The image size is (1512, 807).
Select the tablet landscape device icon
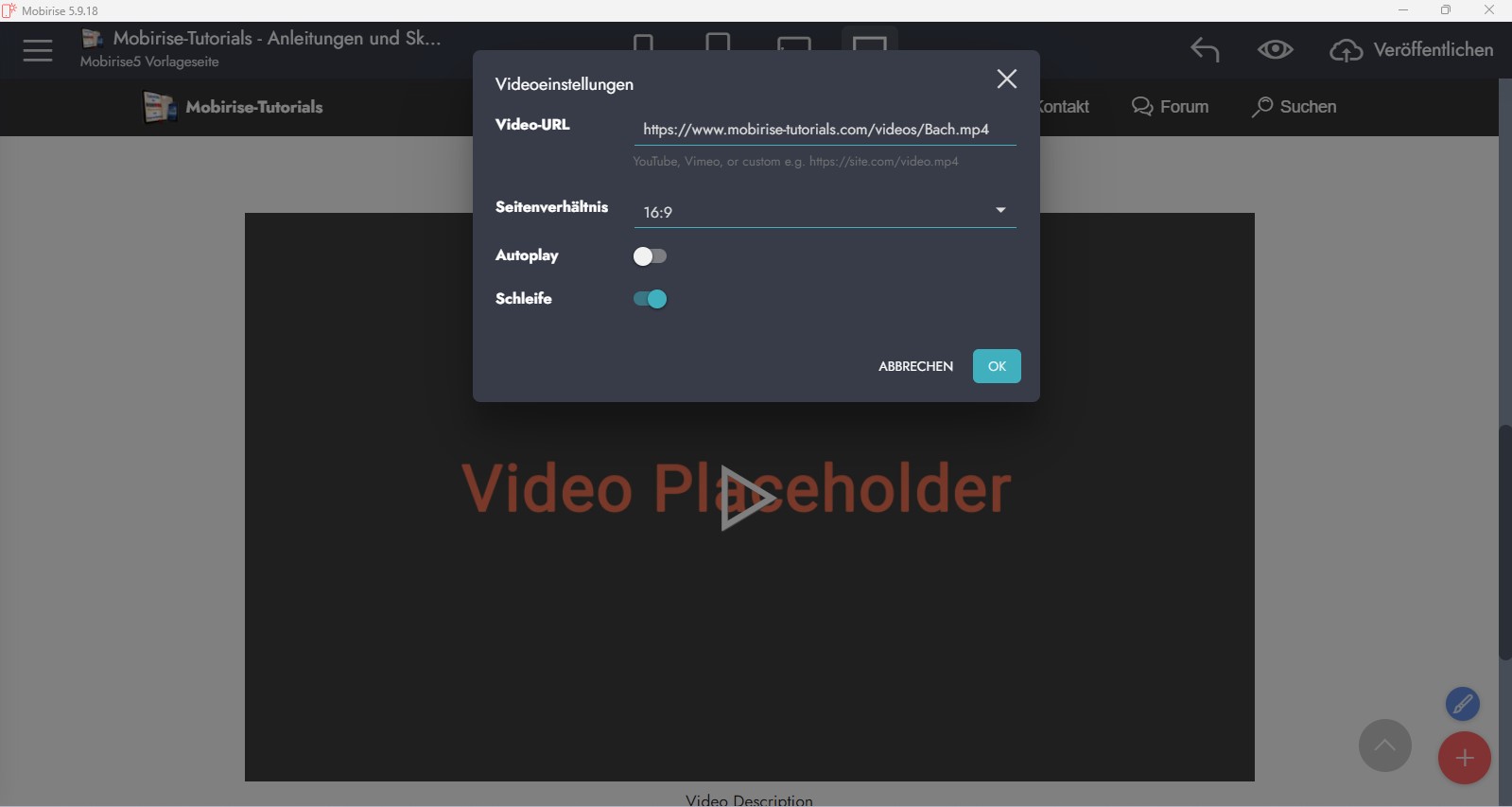tap(794, 44)
